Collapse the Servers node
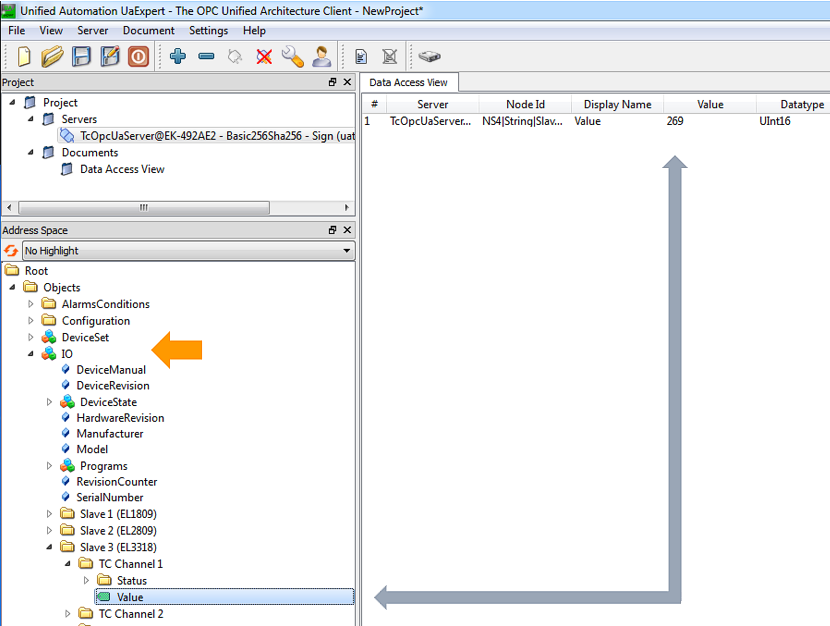The image size is (830, 626). tap(31, 119)
